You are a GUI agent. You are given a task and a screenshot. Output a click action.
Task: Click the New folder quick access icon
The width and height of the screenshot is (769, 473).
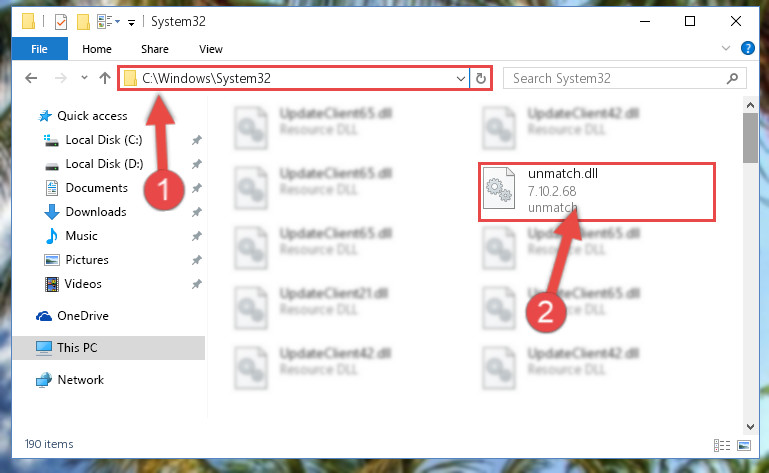pos(83,22)
